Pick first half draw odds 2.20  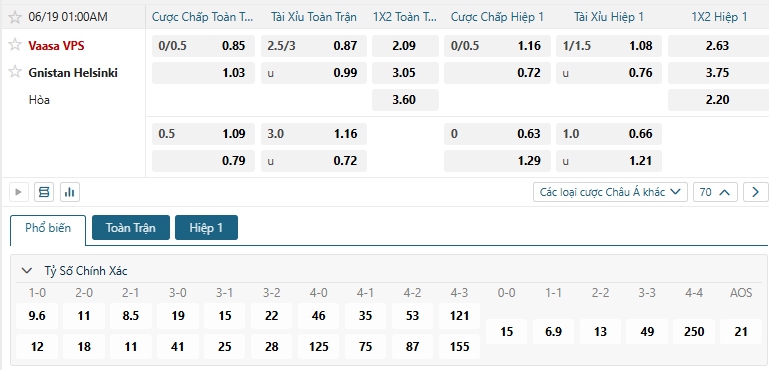[x=718, y=100]
